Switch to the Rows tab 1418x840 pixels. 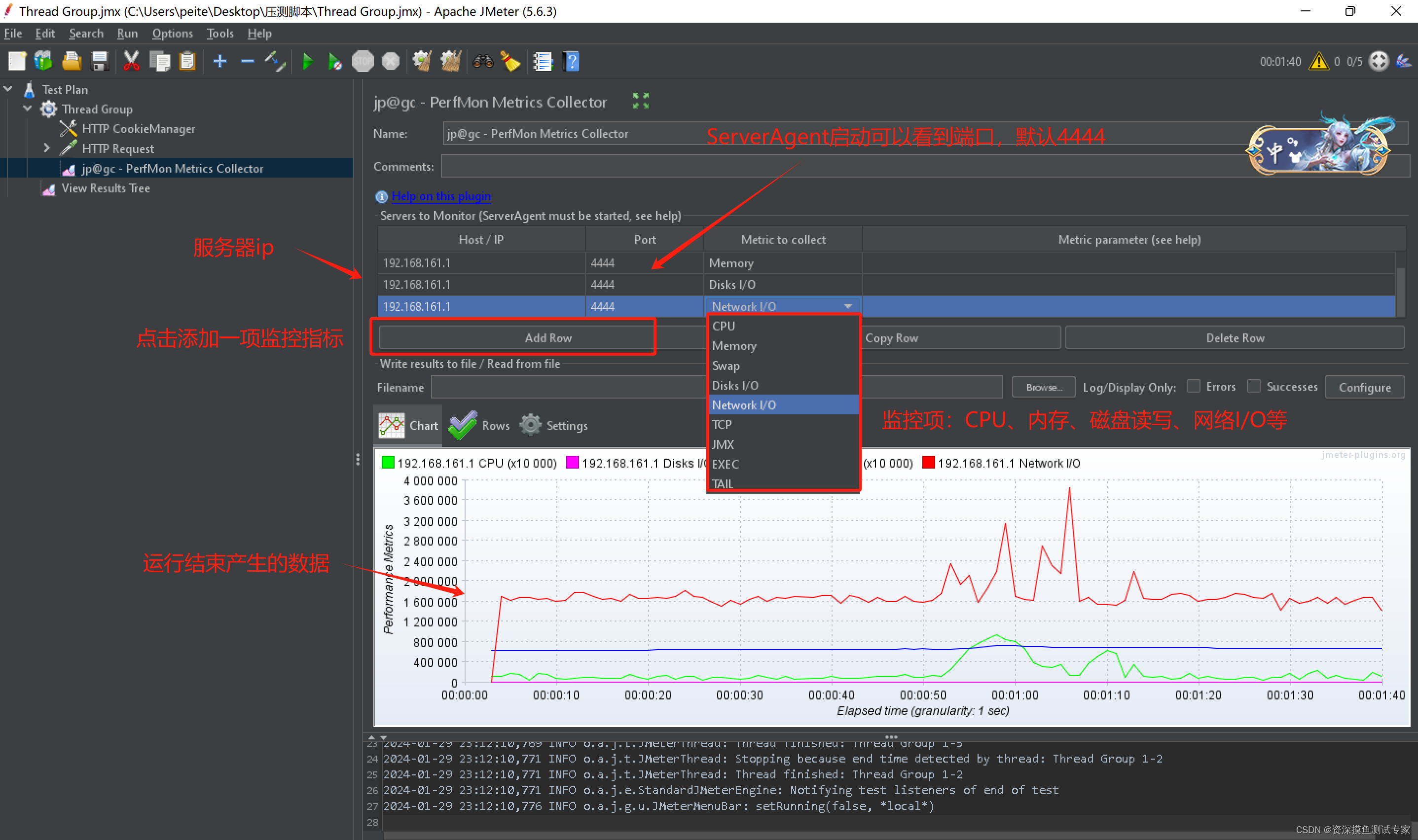[x=479, y=426]
